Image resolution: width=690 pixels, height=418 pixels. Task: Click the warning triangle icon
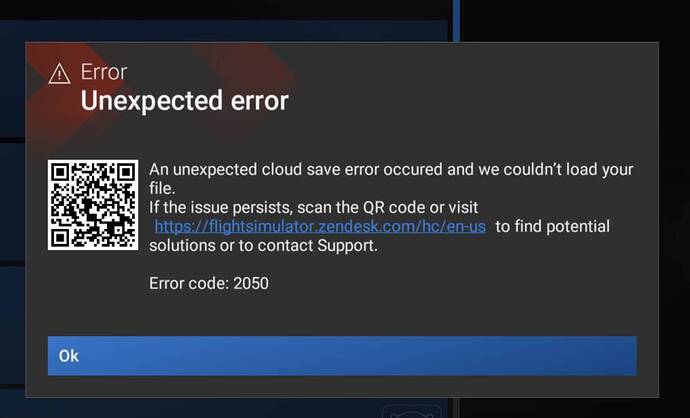59,73
